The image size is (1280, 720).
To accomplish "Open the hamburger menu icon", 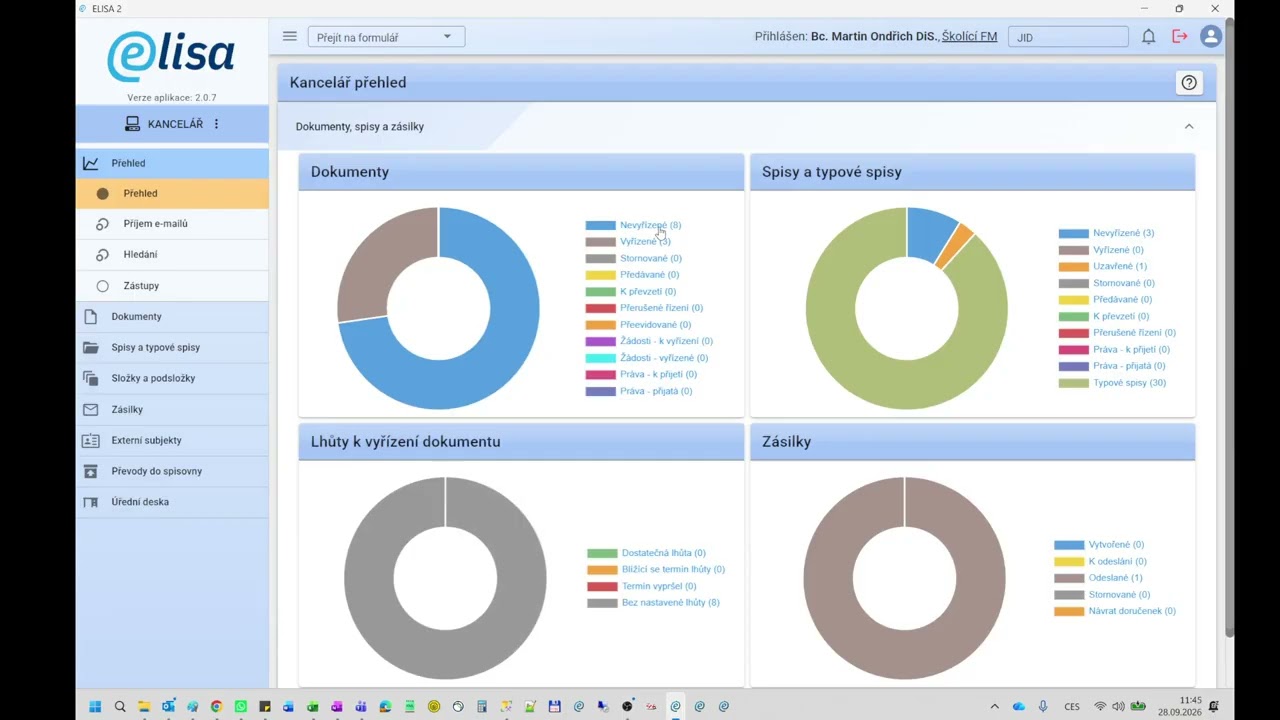I will tap(290, 36).
